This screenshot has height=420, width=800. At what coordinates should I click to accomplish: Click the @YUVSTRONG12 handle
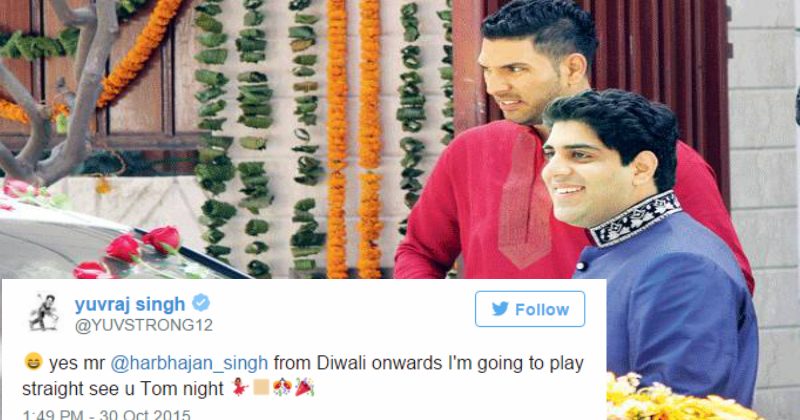click(143, 325)
